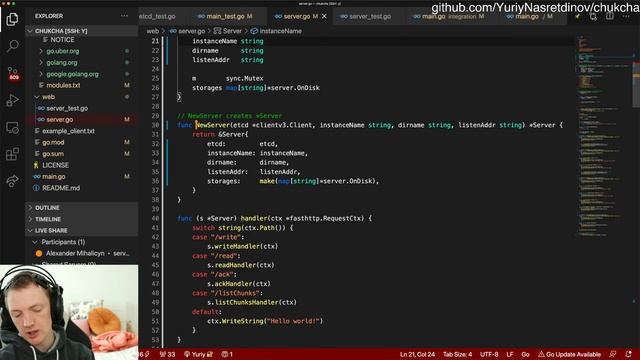640x360 pixels.
Task: Open modules.txt in explorer
Action: click(63, 85)
